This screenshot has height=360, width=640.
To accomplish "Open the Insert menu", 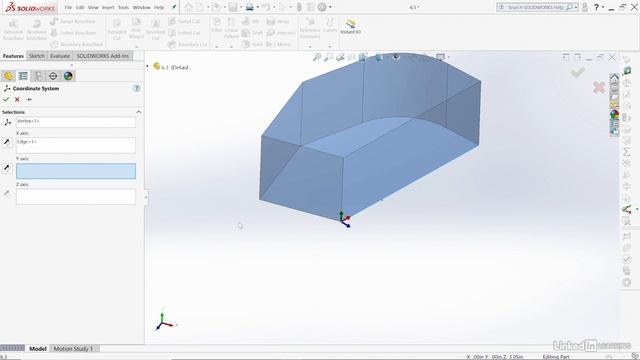I will (108, 7).
